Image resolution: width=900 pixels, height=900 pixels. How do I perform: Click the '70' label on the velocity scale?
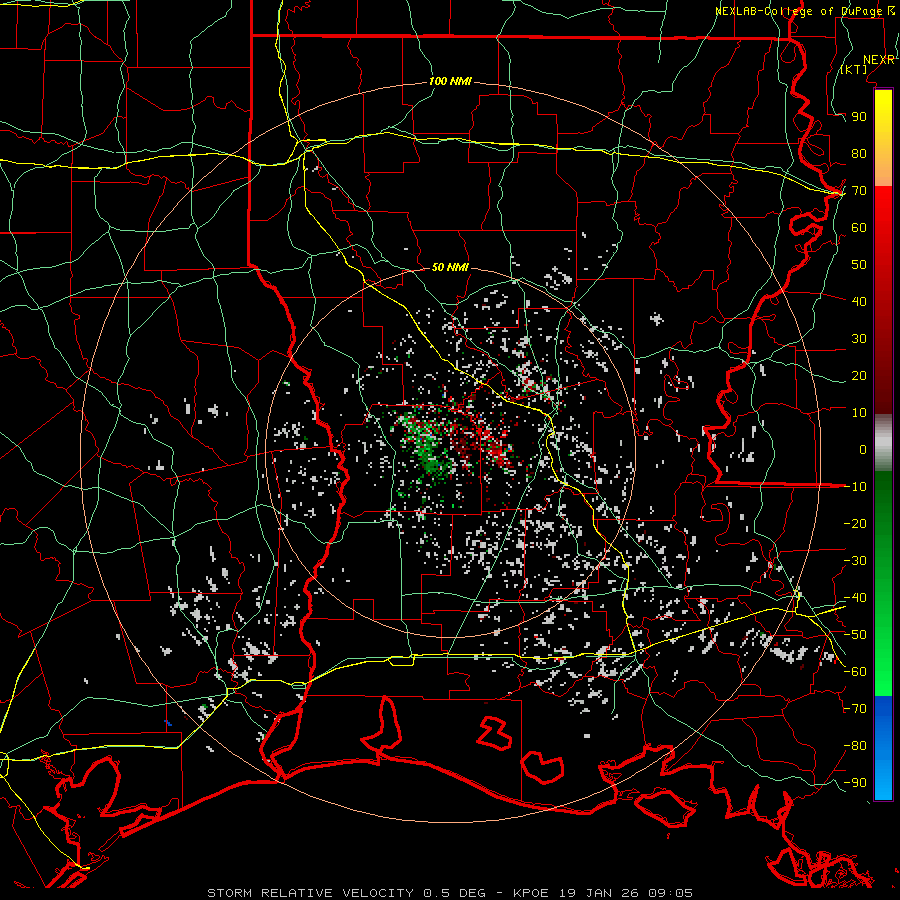859,191
